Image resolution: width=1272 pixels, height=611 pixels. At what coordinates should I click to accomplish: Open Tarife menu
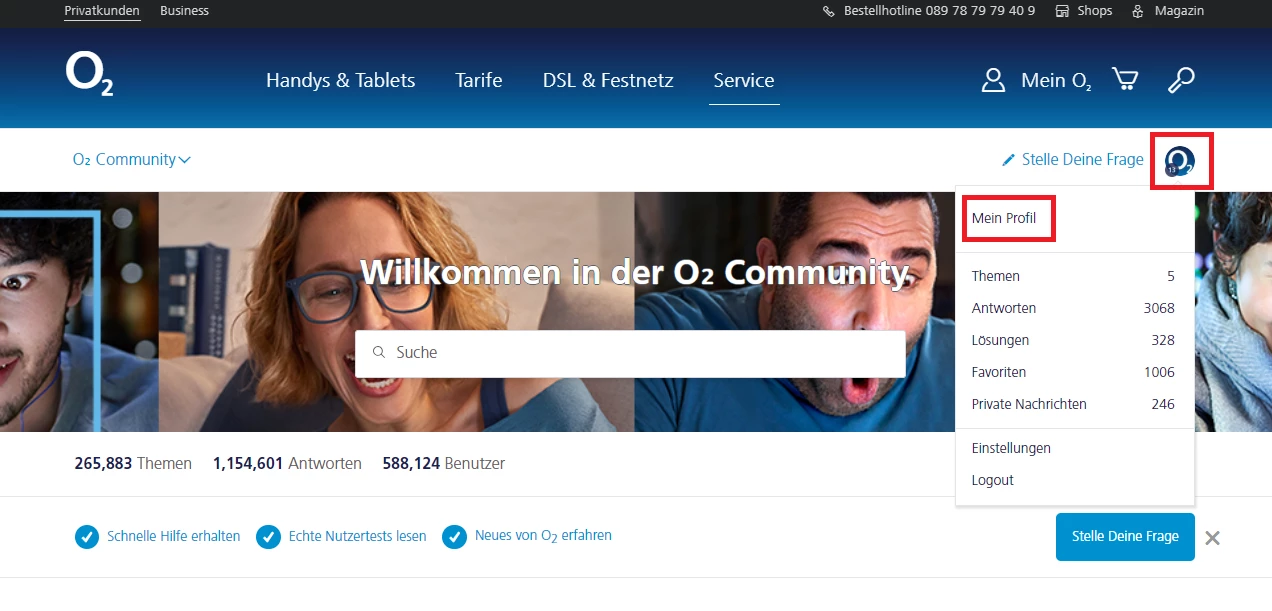(x=479, y=80)
